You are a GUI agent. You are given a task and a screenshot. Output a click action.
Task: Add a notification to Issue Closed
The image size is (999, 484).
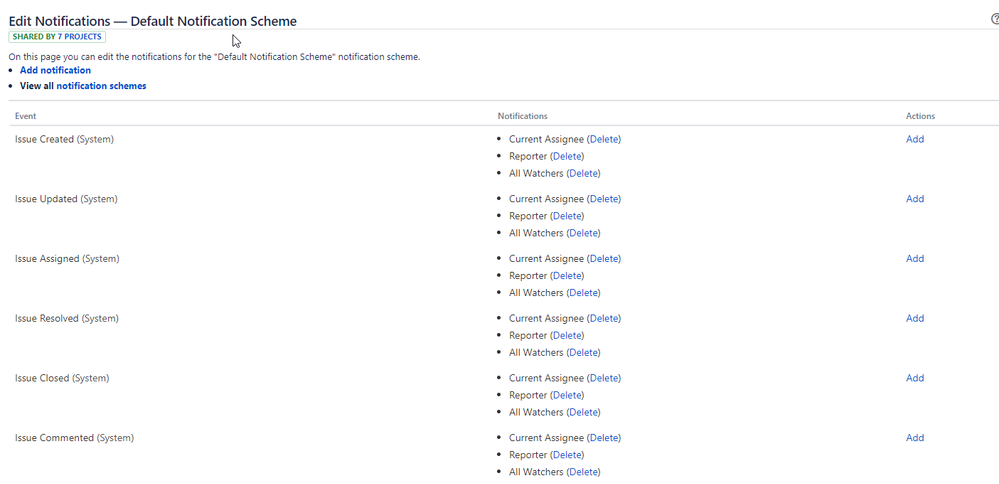coord(915,378)
